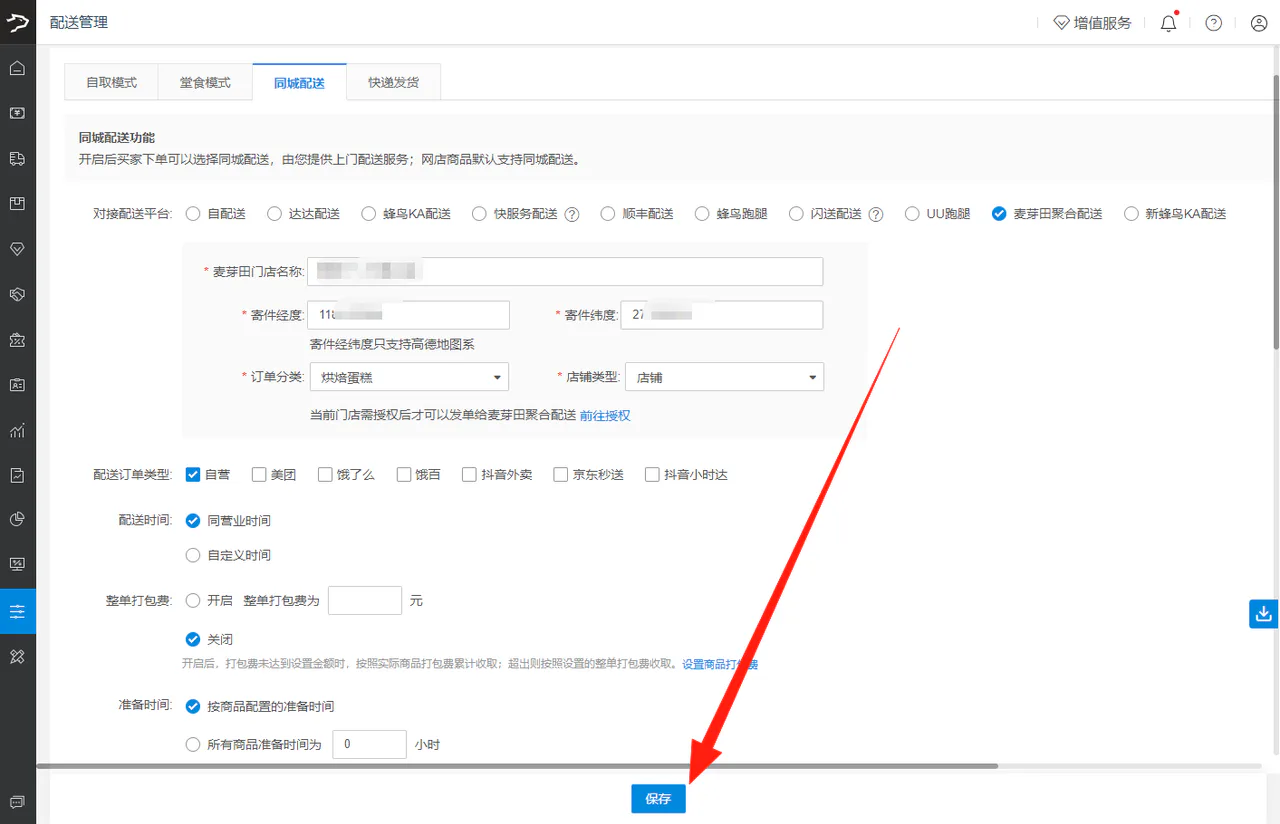Focus the 麦芽田门店名称 input field
Image resolution: width=1280 pixels, height=824 pixels.
[x=565, y=272]
